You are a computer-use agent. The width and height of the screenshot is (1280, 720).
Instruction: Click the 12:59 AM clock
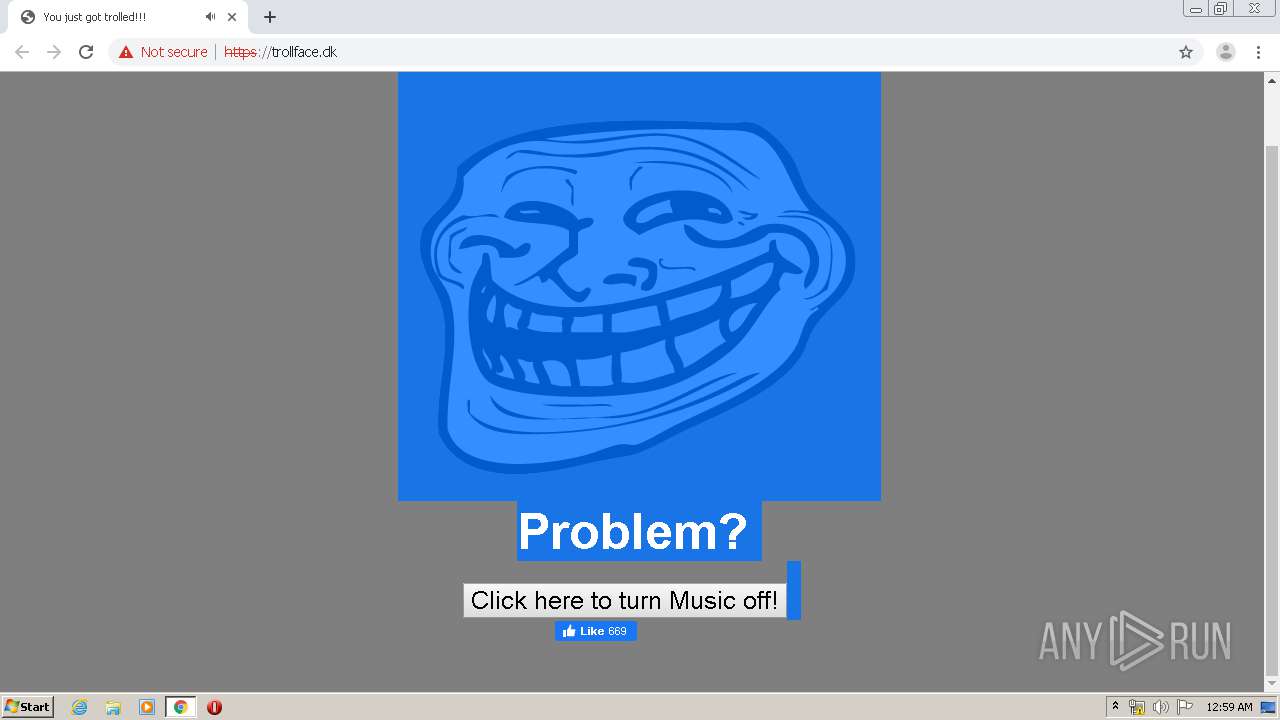click(1229, 707)
